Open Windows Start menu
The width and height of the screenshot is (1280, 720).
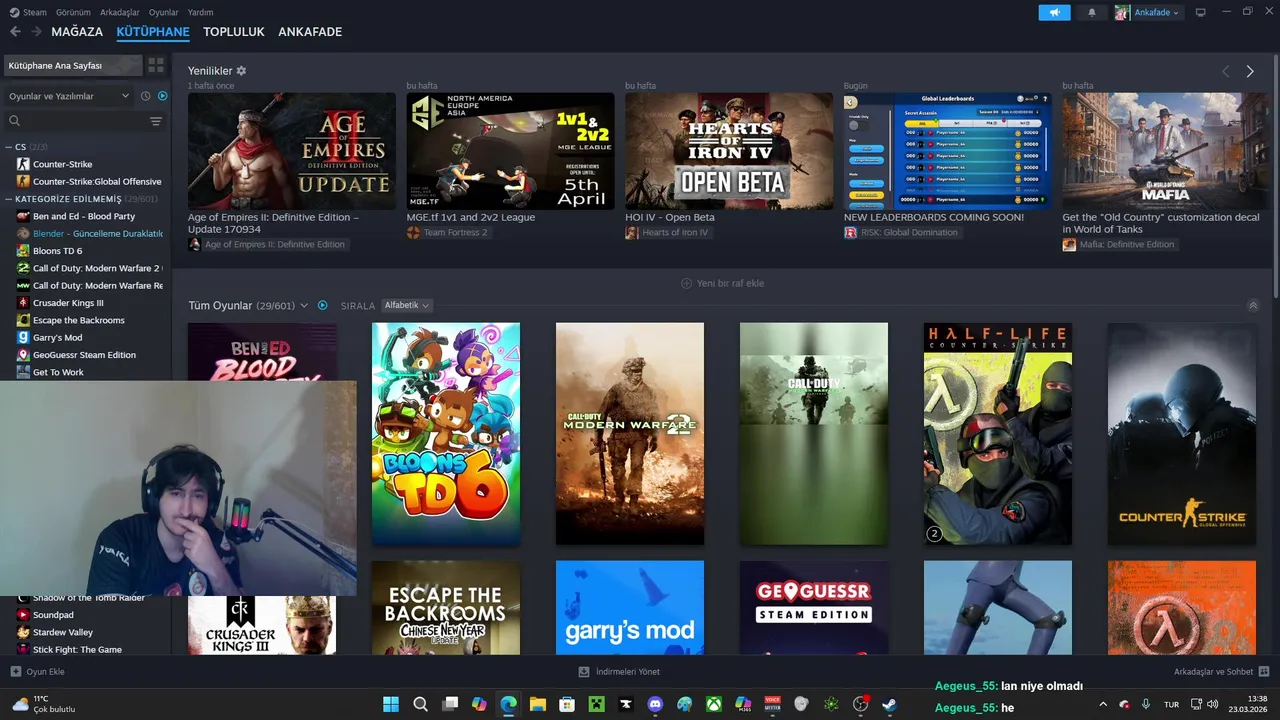[x=390, y=704]
